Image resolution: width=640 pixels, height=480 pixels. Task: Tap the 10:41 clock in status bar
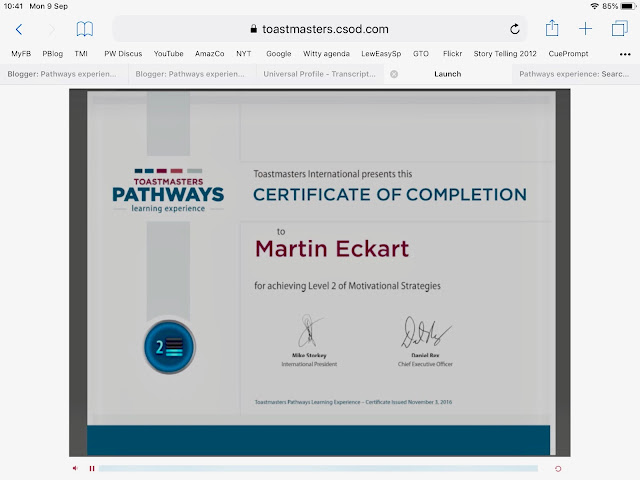13,6
